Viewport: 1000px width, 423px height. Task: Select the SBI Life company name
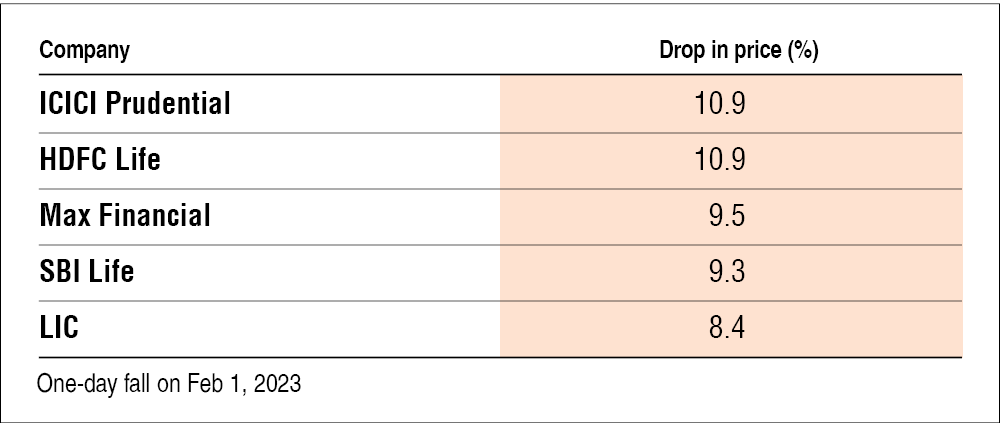(x=86, y=271)
